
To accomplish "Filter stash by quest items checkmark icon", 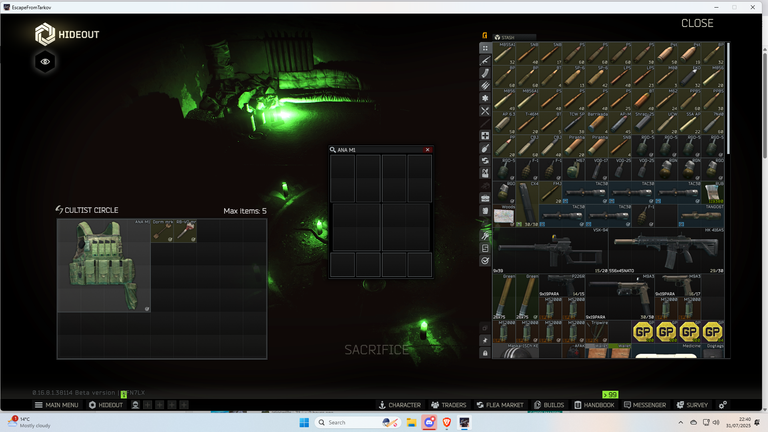I will click(x=485, y=261).
